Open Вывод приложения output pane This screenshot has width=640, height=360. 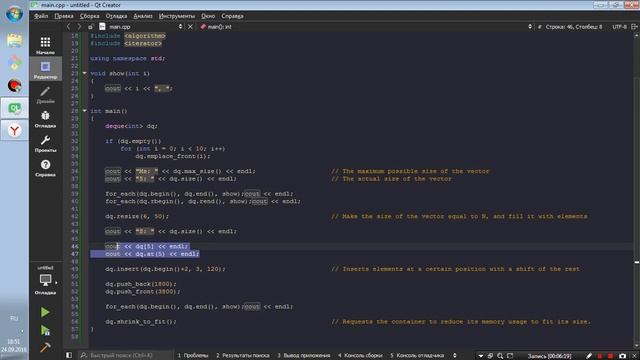coord(304,356)
